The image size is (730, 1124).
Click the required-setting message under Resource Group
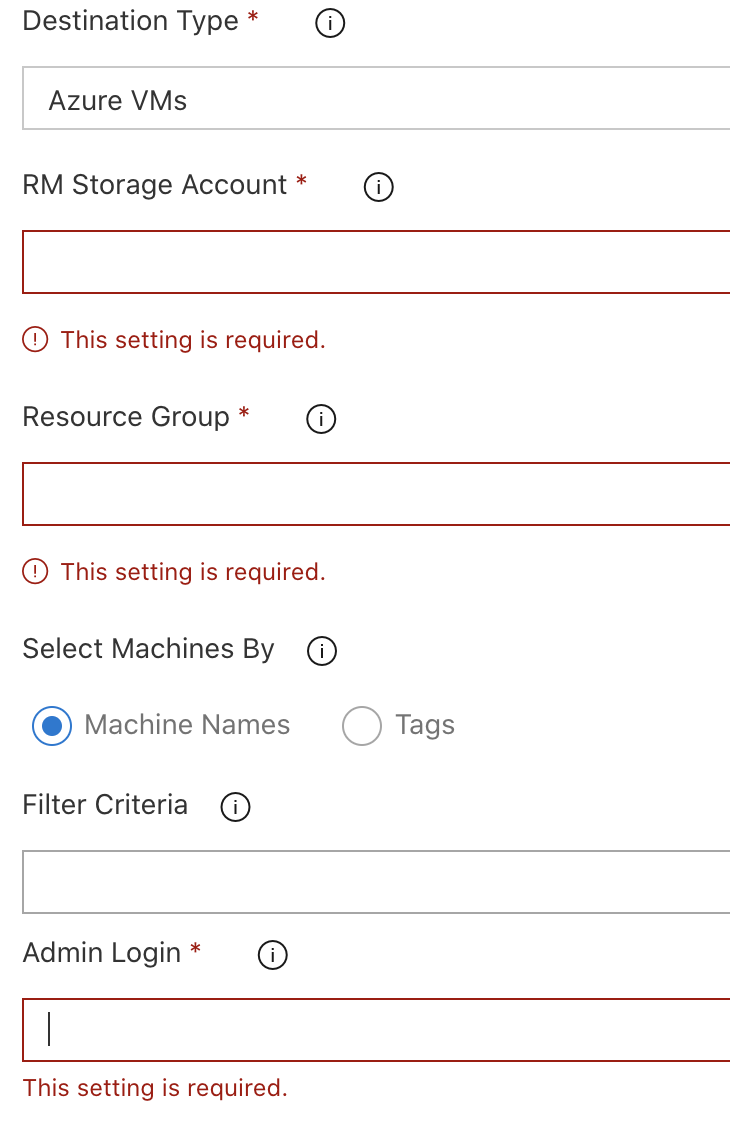[x=193, y=572]
